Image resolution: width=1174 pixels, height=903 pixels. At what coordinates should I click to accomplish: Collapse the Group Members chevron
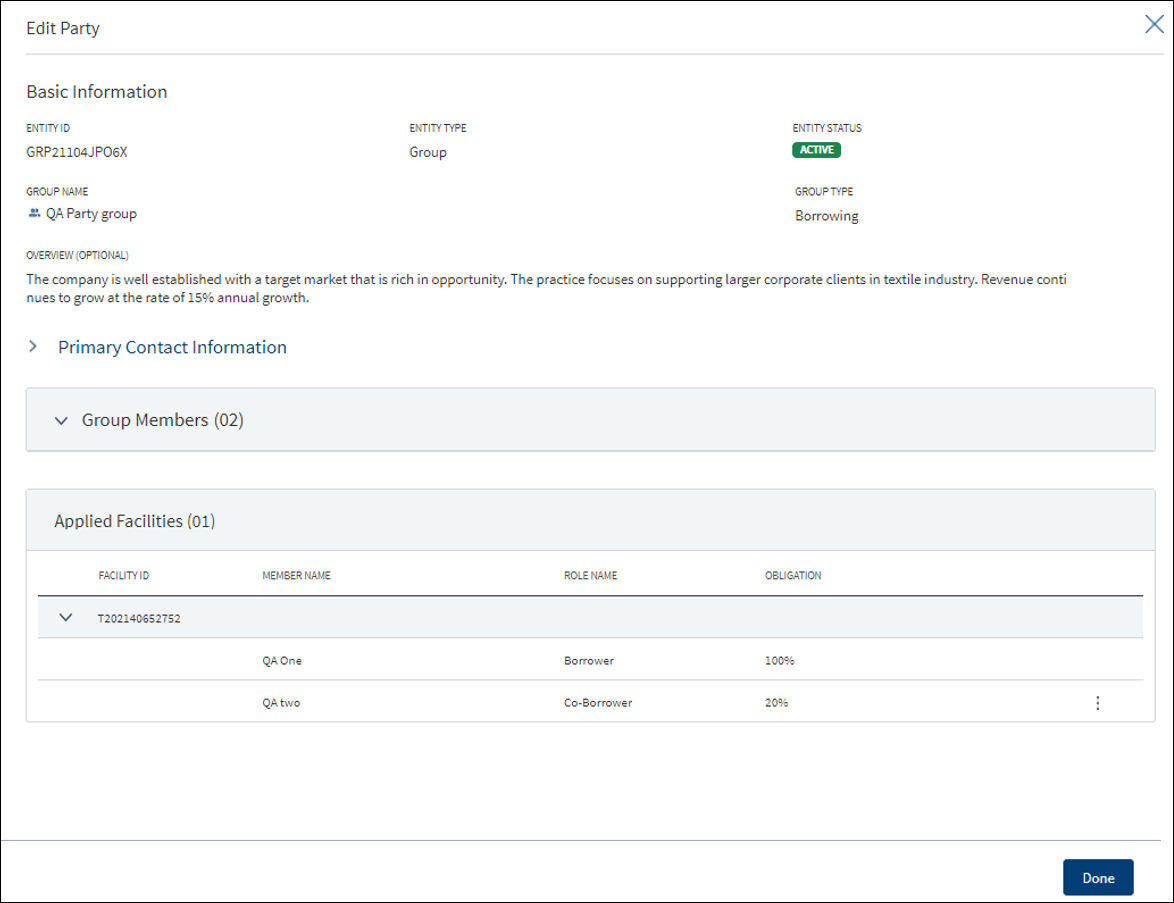pos(61,421)
